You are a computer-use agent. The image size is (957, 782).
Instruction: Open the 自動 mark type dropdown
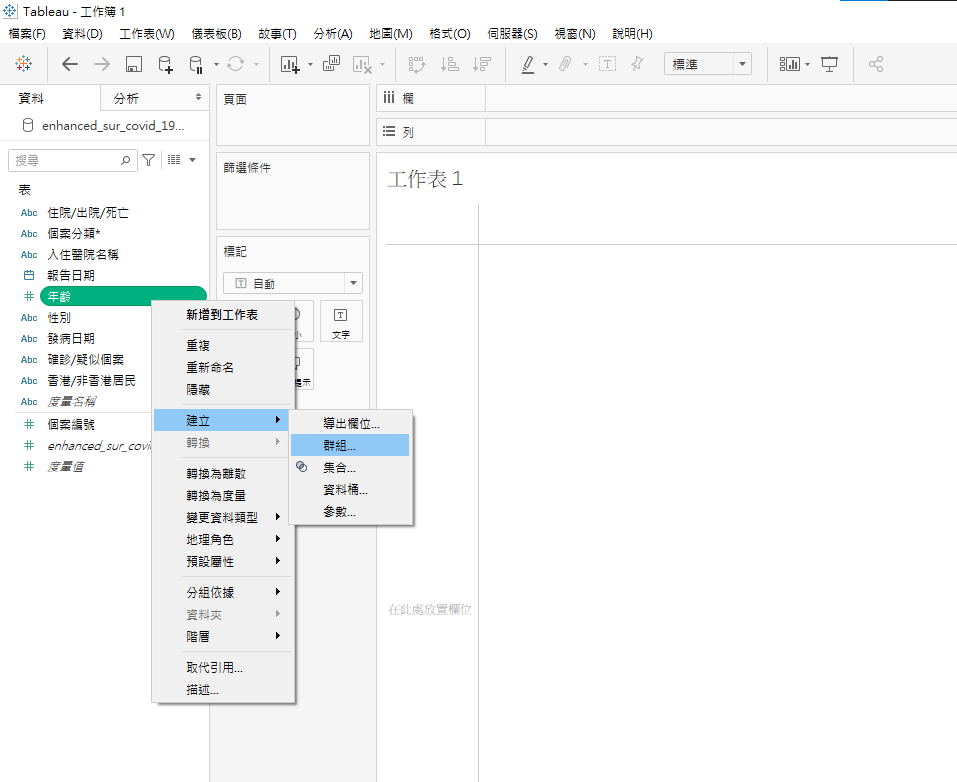[x=293, y=284]
